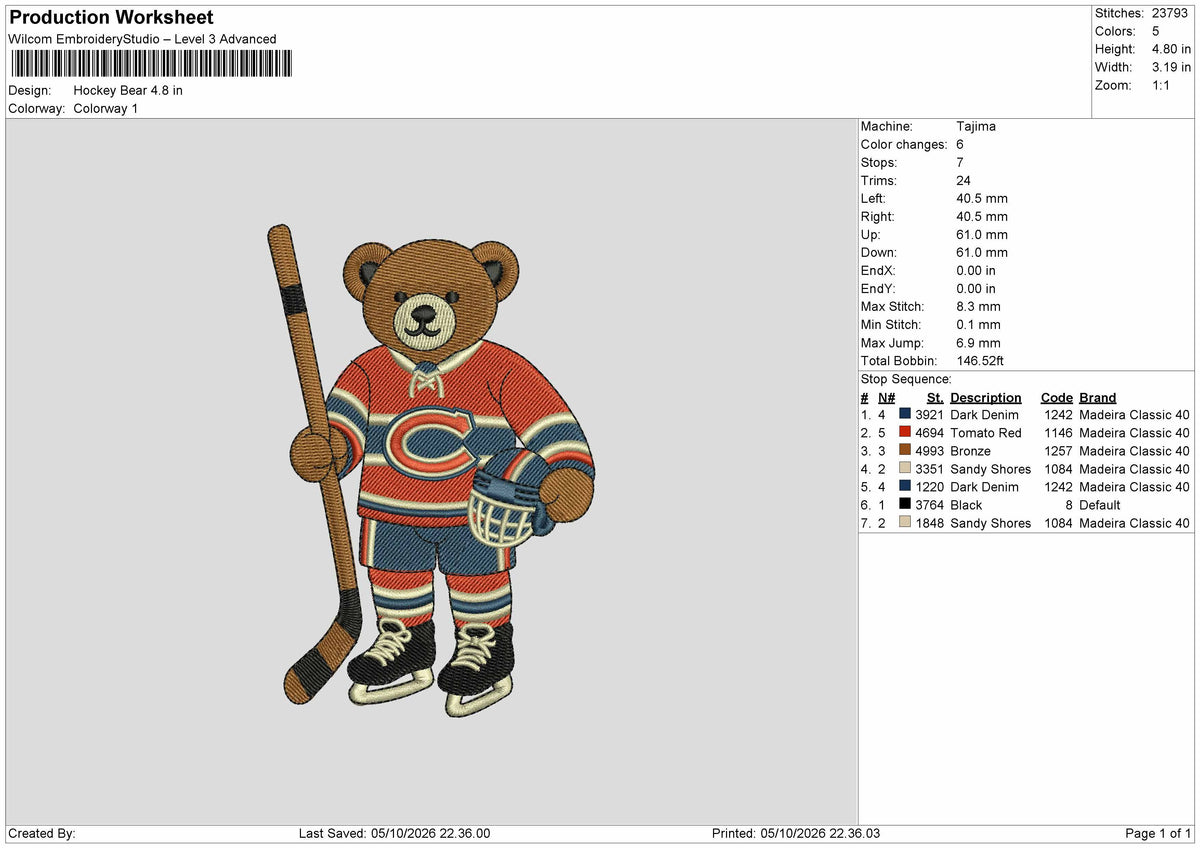
Task: Click the Total Bobbin value 146.52ft
Action: [982, 360]
